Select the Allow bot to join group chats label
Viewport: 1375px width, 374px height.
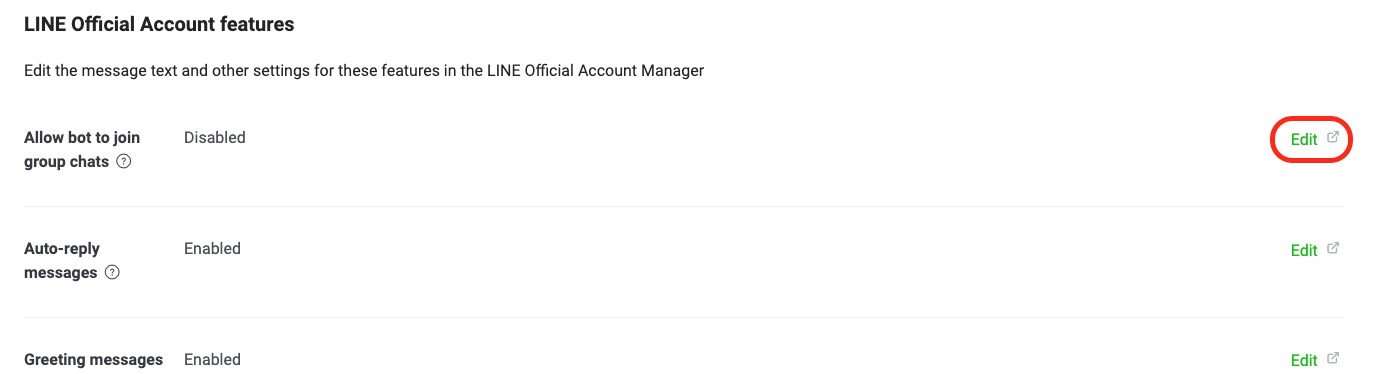click(82, 150)
